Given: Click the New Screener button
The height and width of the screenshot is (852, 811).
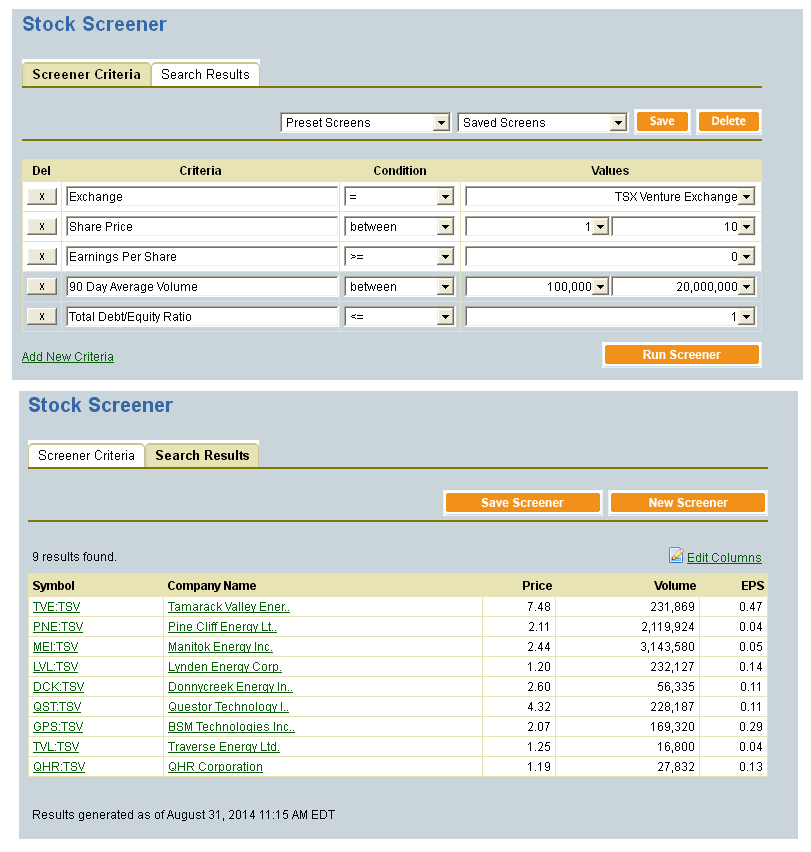Looking at the screenshot, I should click(688, 503).
